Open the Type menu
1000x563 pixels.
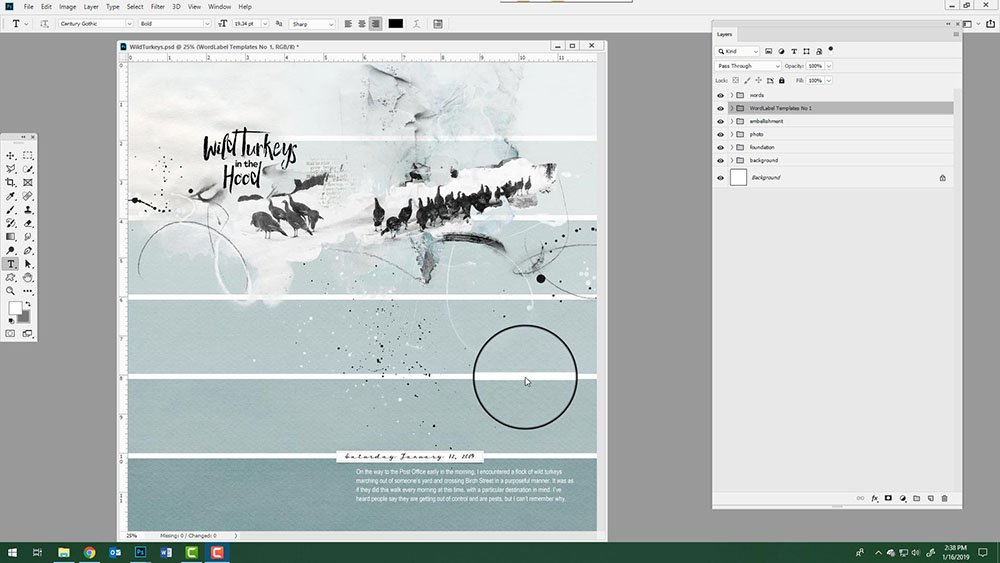coord(113,6)
